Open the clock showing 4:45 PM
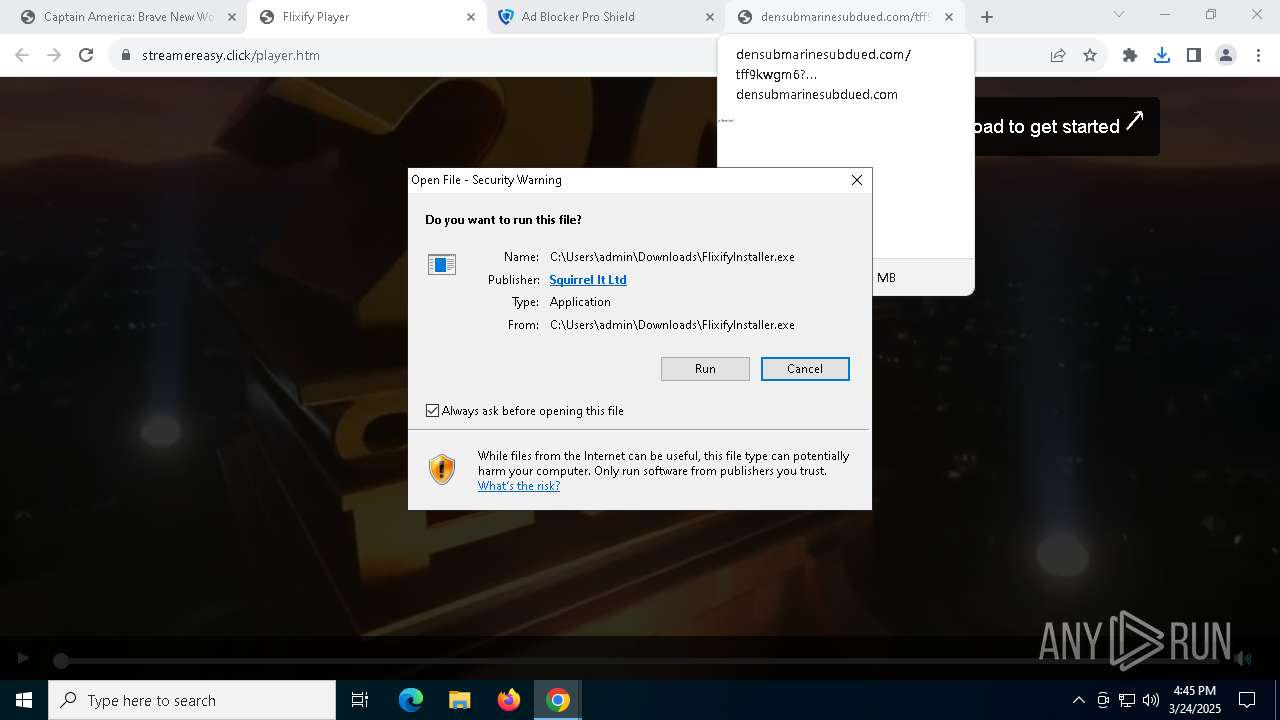Image resolution: width=1280 pixels, height=720 pixels. click(x=1194, y=700)
